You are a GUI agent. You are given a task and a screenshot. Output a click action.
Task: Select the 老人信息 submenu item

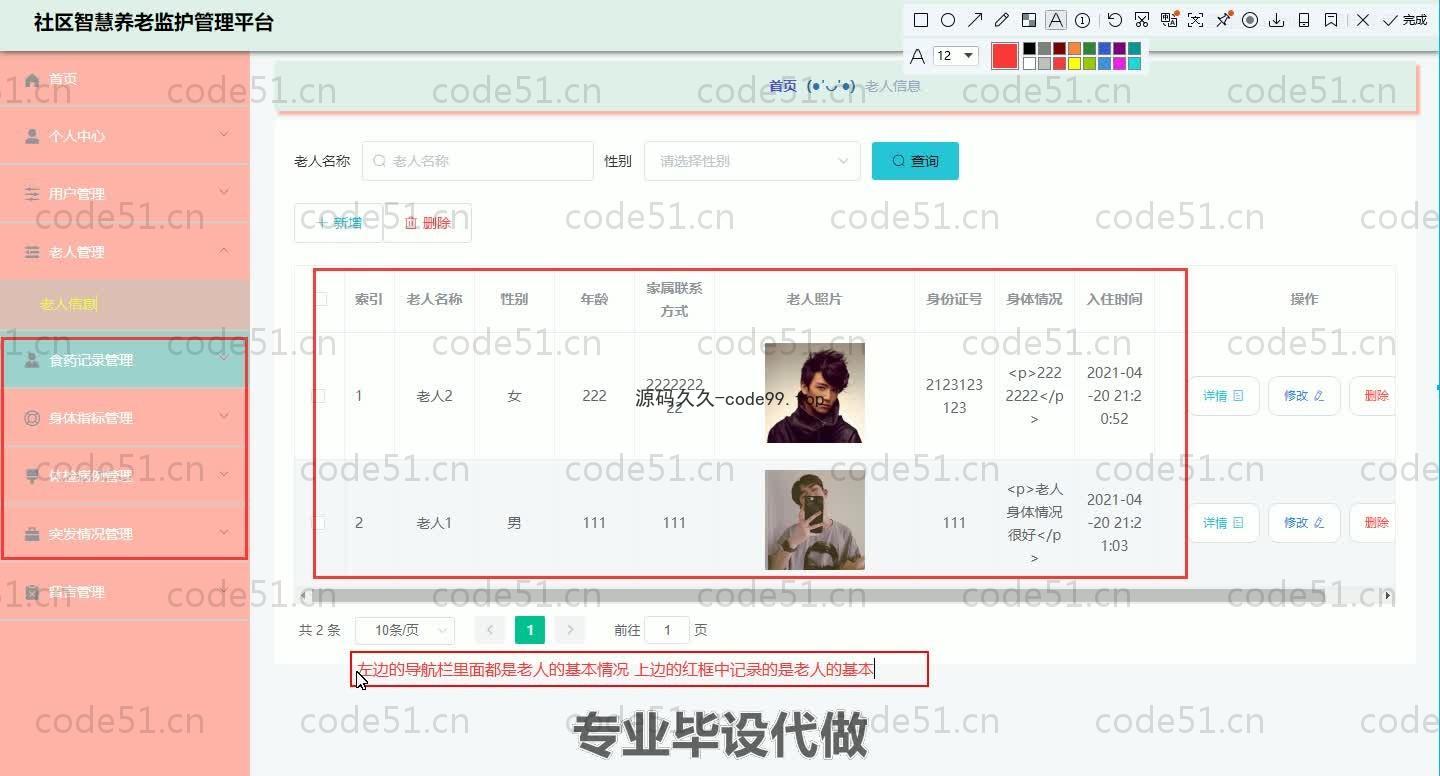tap(124, 305)
